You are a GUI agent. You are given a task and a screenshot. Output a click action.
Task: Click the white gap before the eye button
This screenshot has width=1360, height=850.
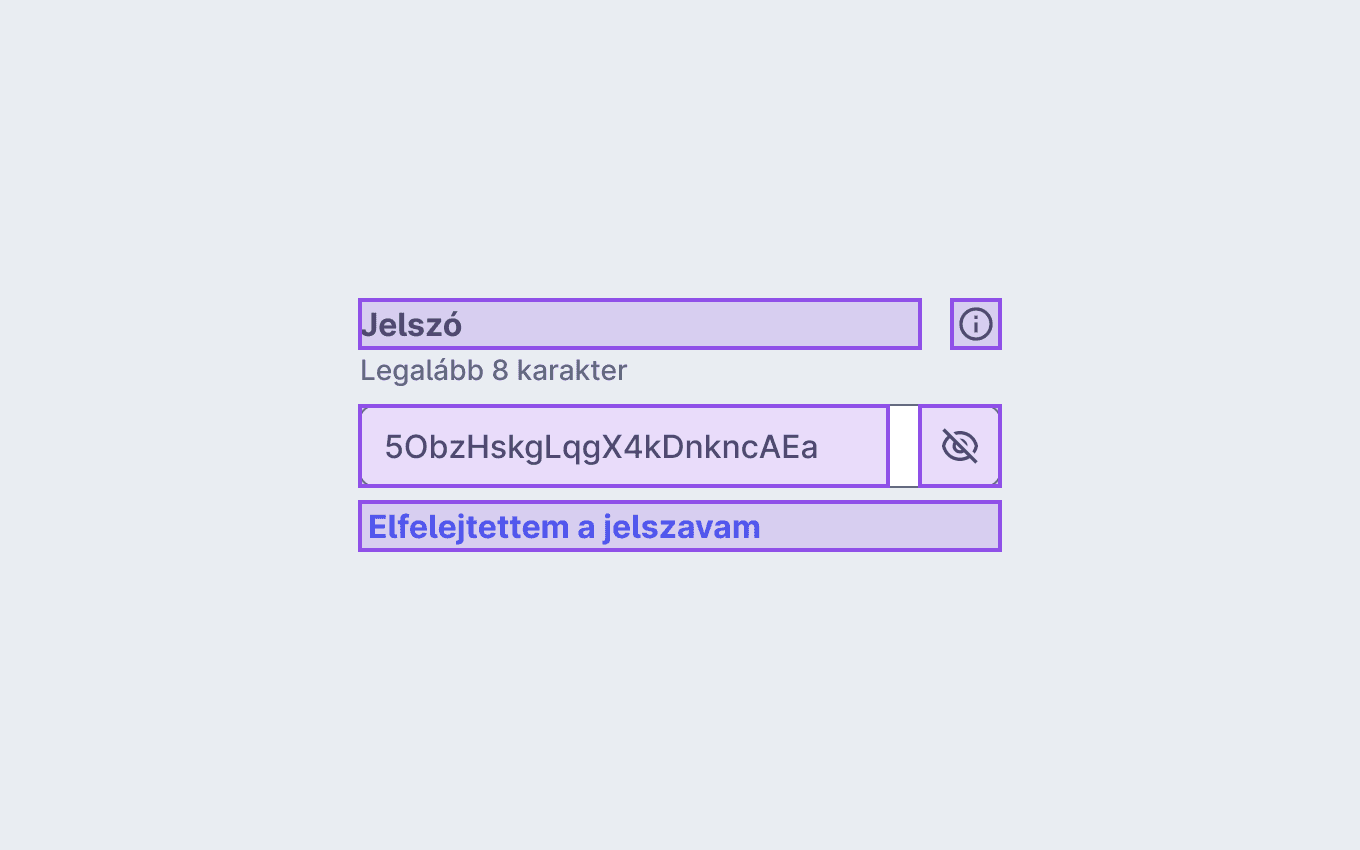click(904, 446)
